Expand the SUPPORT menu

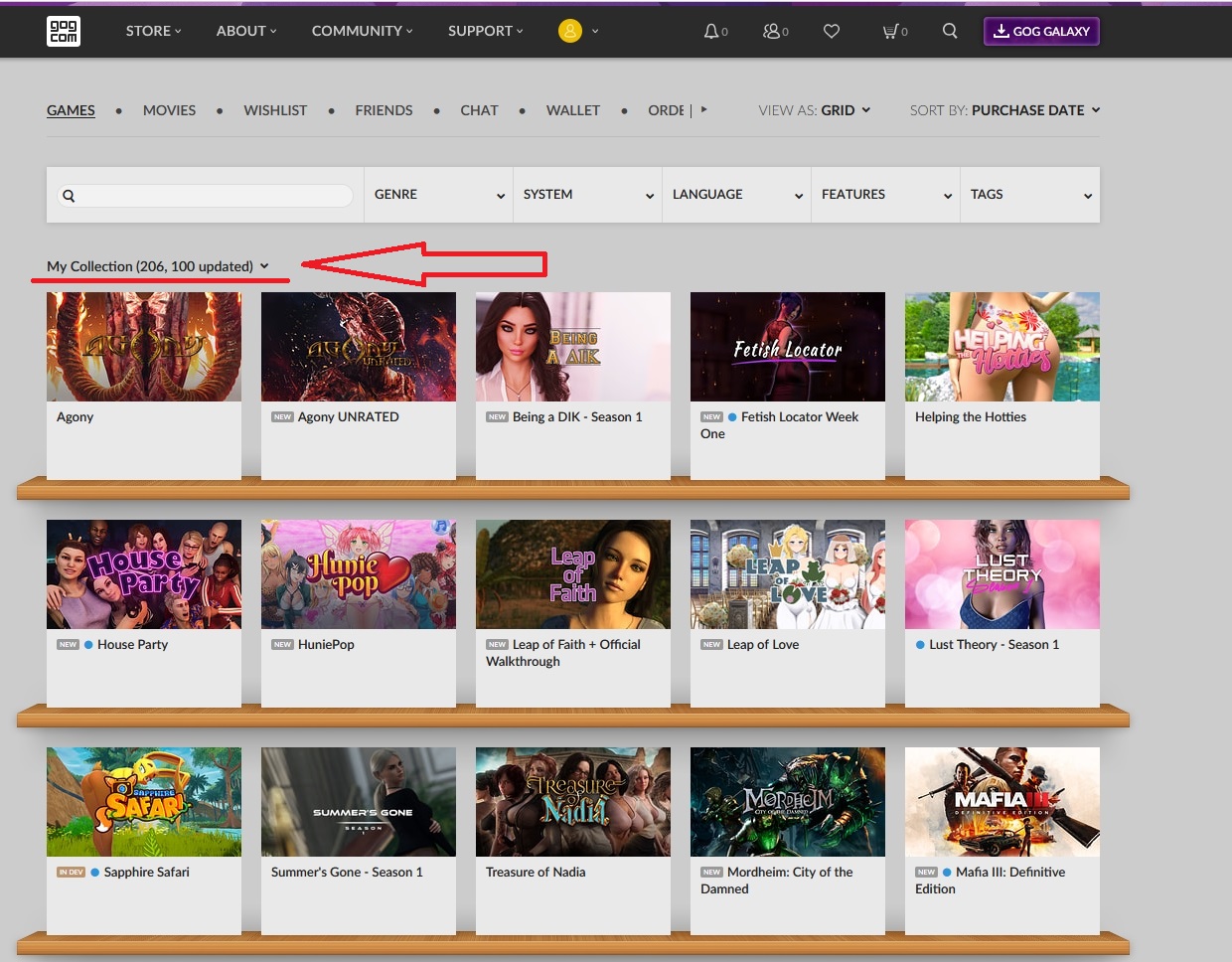tap(485, 31)
